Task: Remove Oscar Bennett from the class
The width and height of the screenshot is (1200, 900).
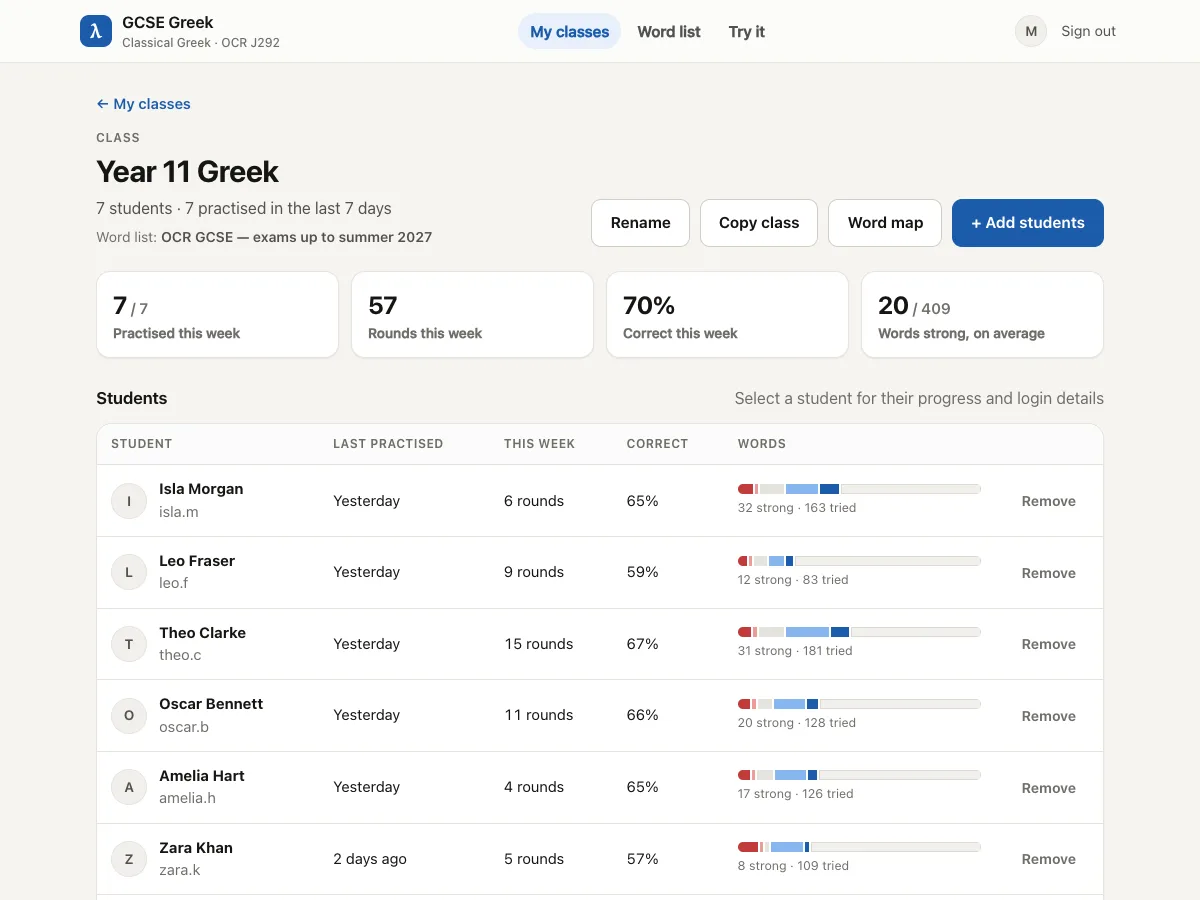Action: point(1048,716)
